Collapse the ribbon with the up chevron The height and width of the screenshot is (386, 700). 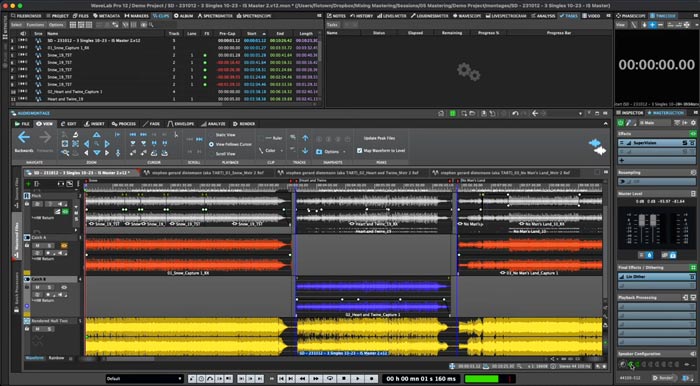605,124
